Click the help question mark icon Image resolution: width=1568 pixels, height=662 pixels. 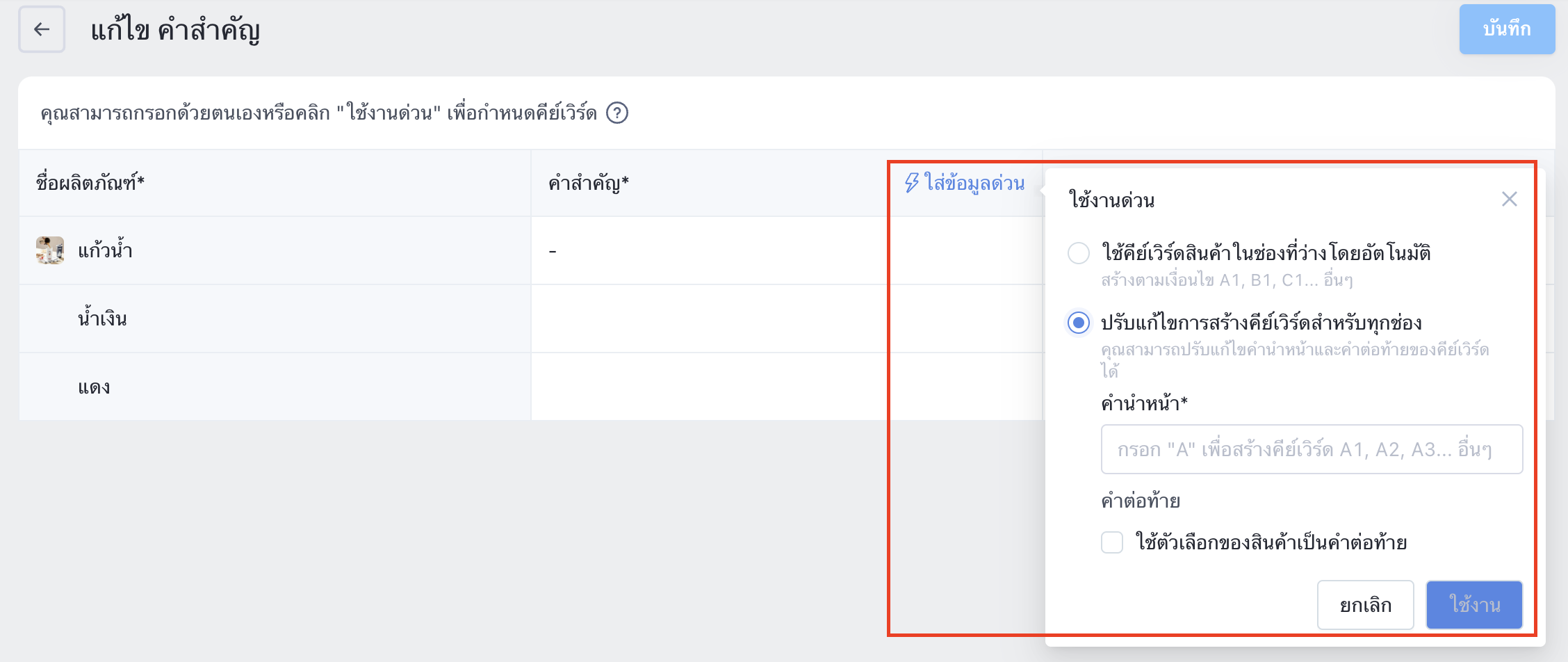(x=617, y=113)
